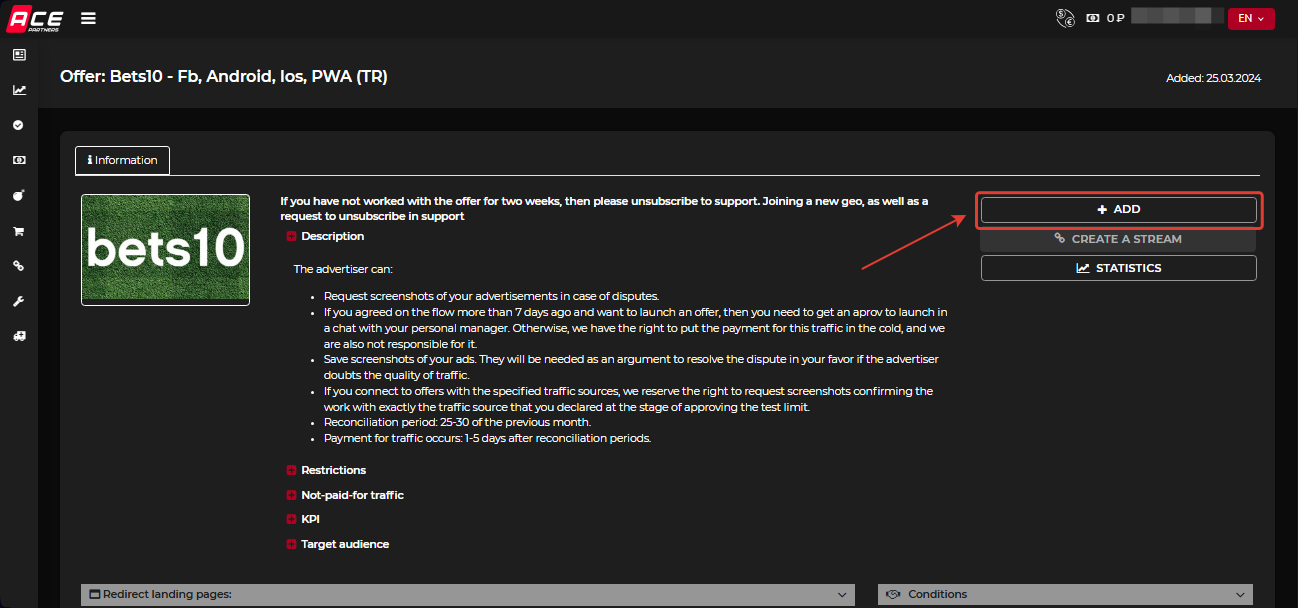Open the news icon in the sidebar
Viewport: 1298px width, 608px height.
19,54
